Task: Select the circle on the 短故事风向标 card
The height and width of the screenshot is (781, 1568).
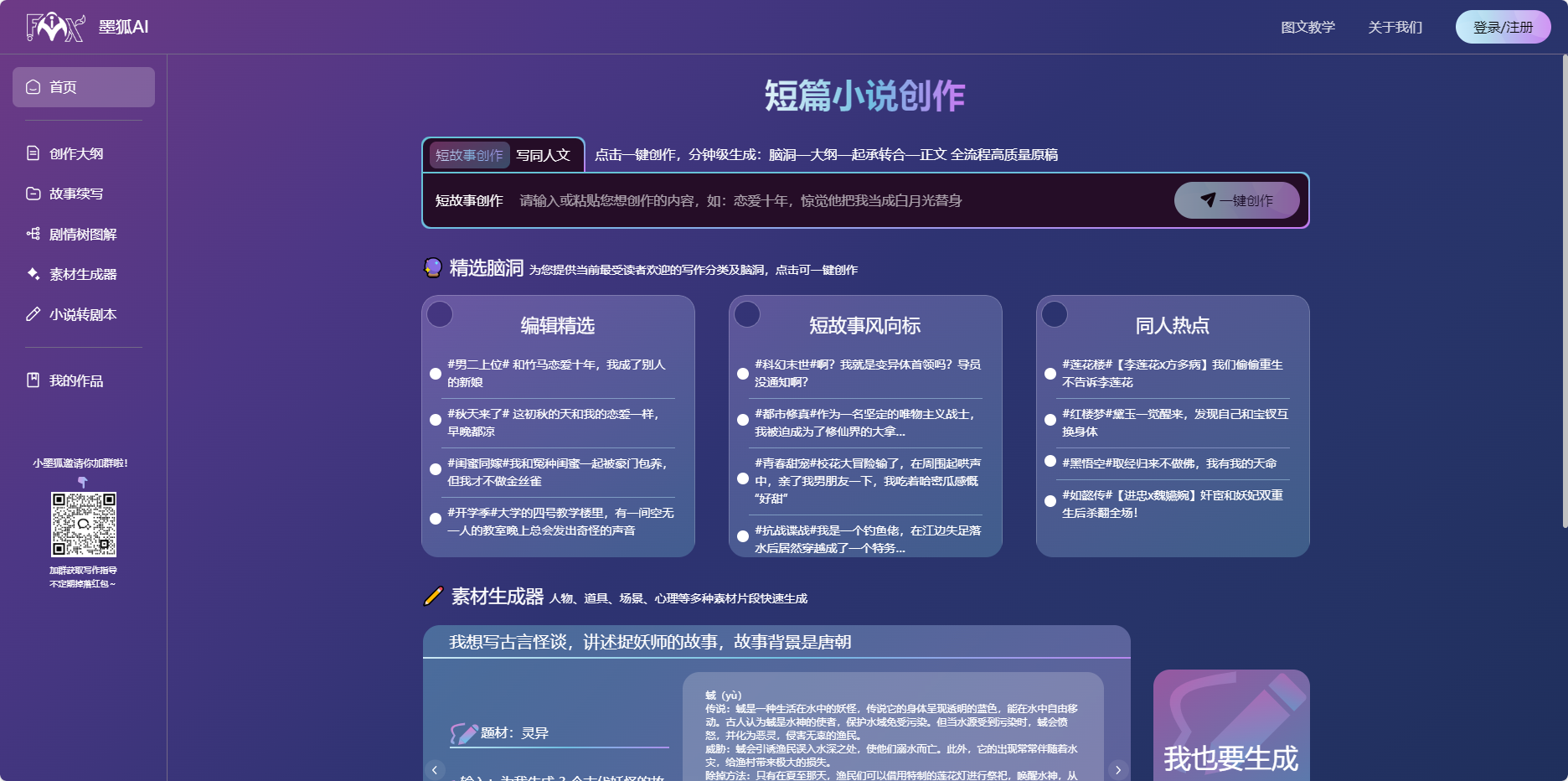Action: [x=747, y=314]
